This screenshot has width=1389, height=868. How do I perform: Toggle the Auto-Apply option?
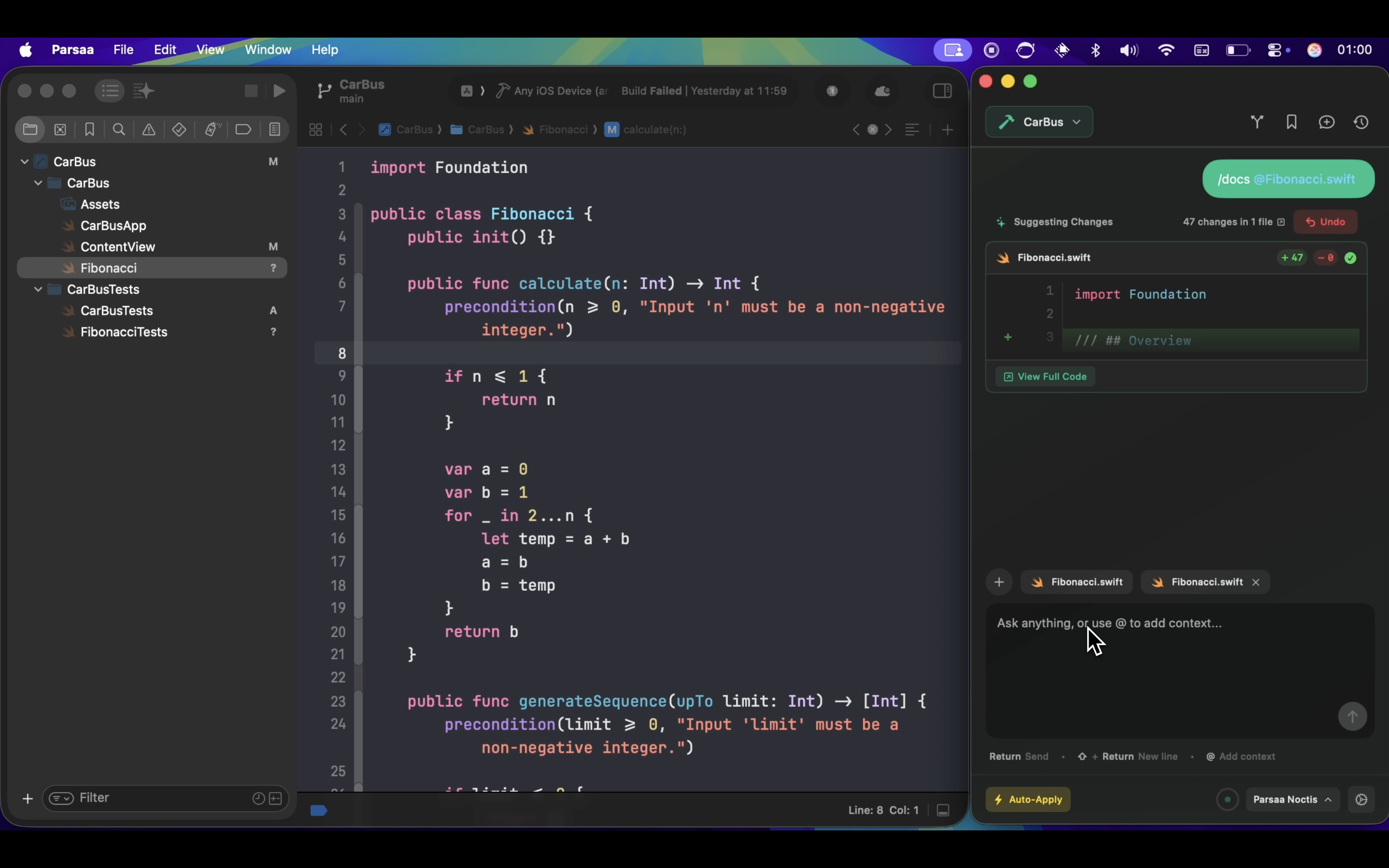1028,800
